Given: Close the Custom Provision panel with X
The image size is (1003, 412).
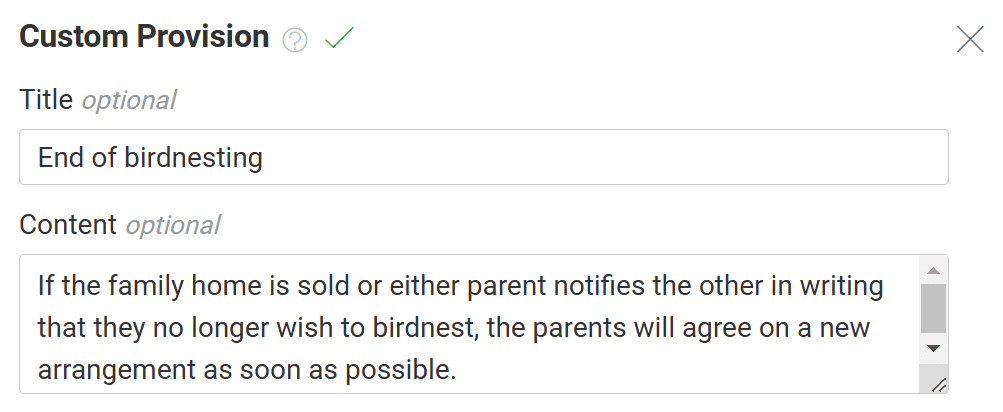Looking at the screenshot, I should click(x=970, y=40).
